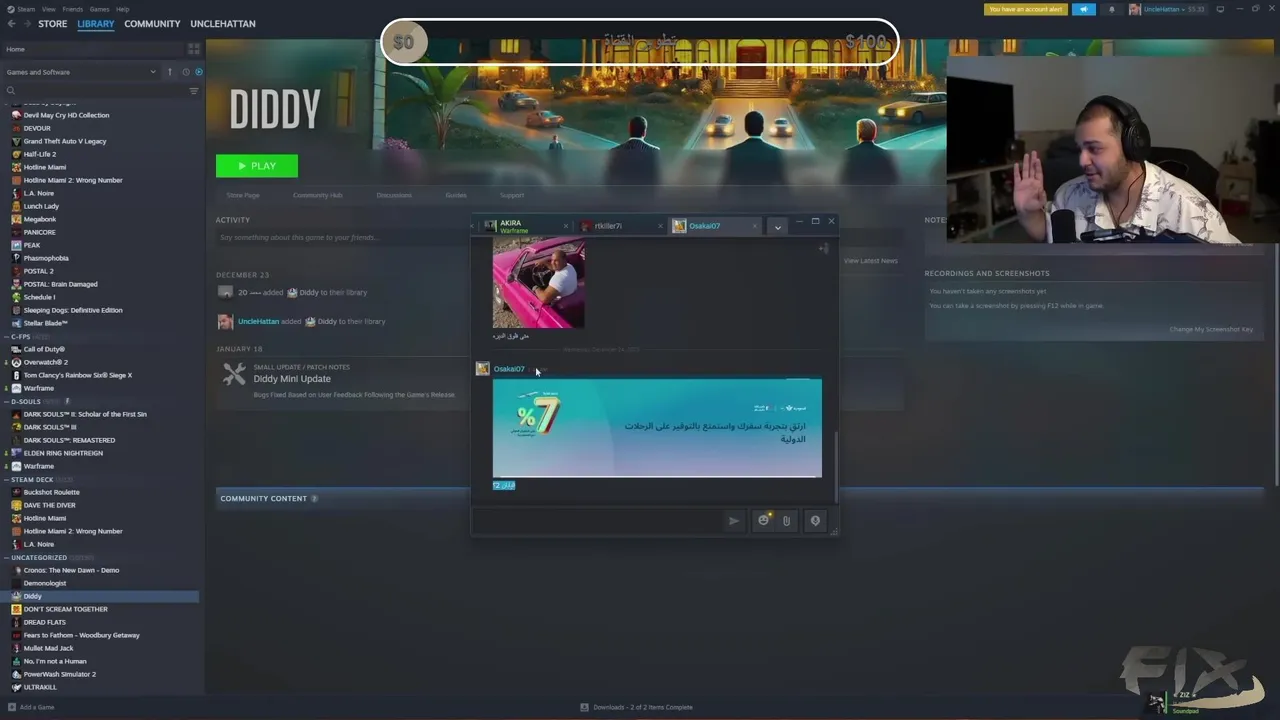
Task: Go back with the left arrow
Action: click(x=12, y=24)
